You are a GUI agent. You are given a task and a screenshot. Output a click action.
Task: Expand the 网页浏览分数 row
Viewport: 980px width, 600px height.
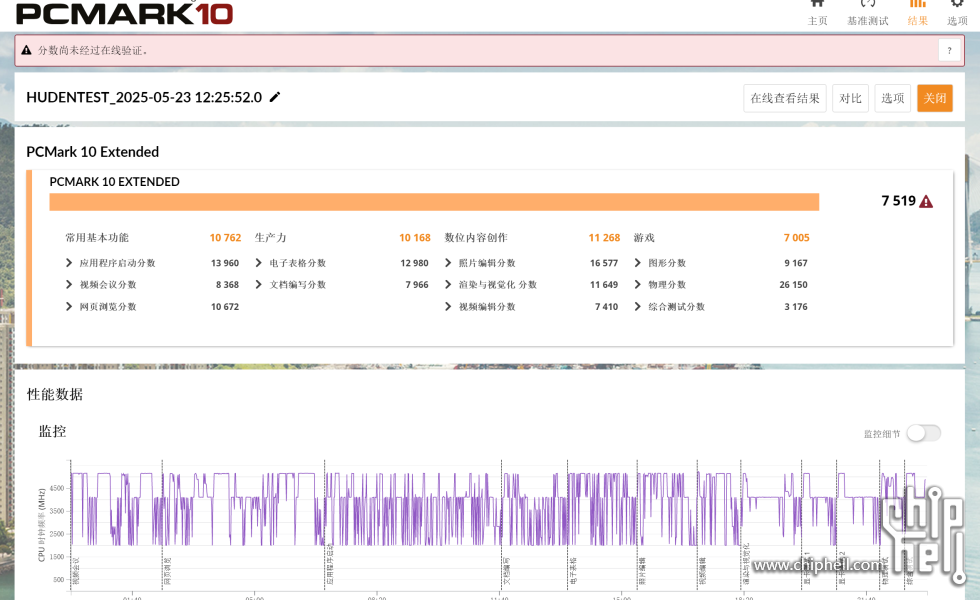pos(69,306)
